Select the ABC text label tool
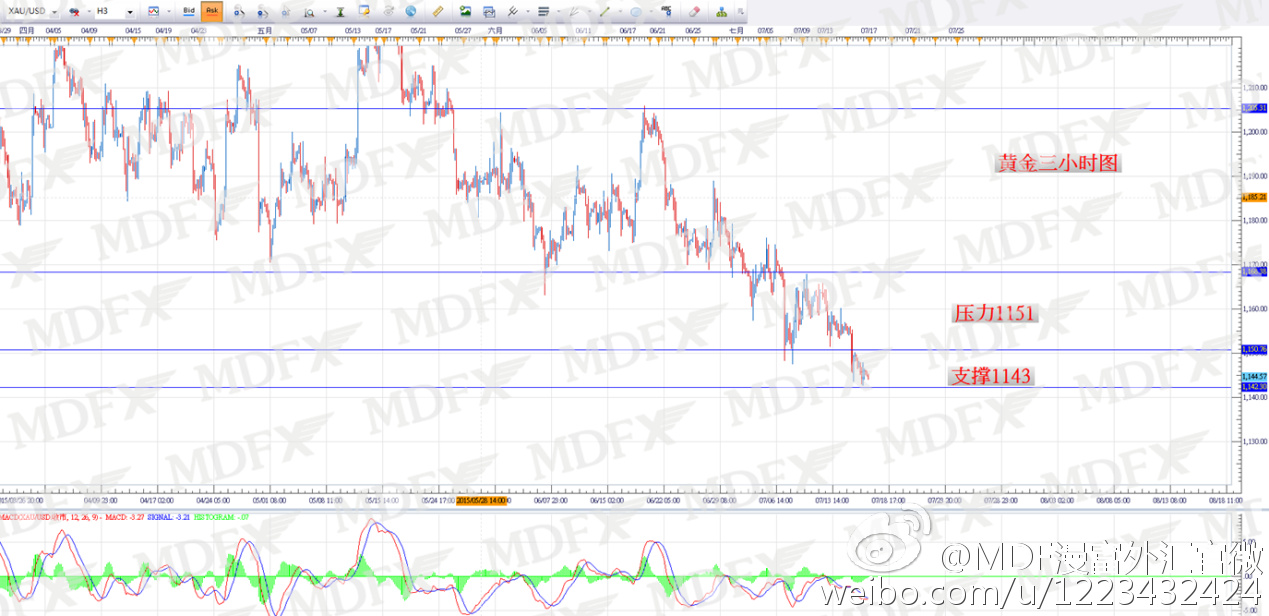1269x616 pixels. tap(667, 12)
